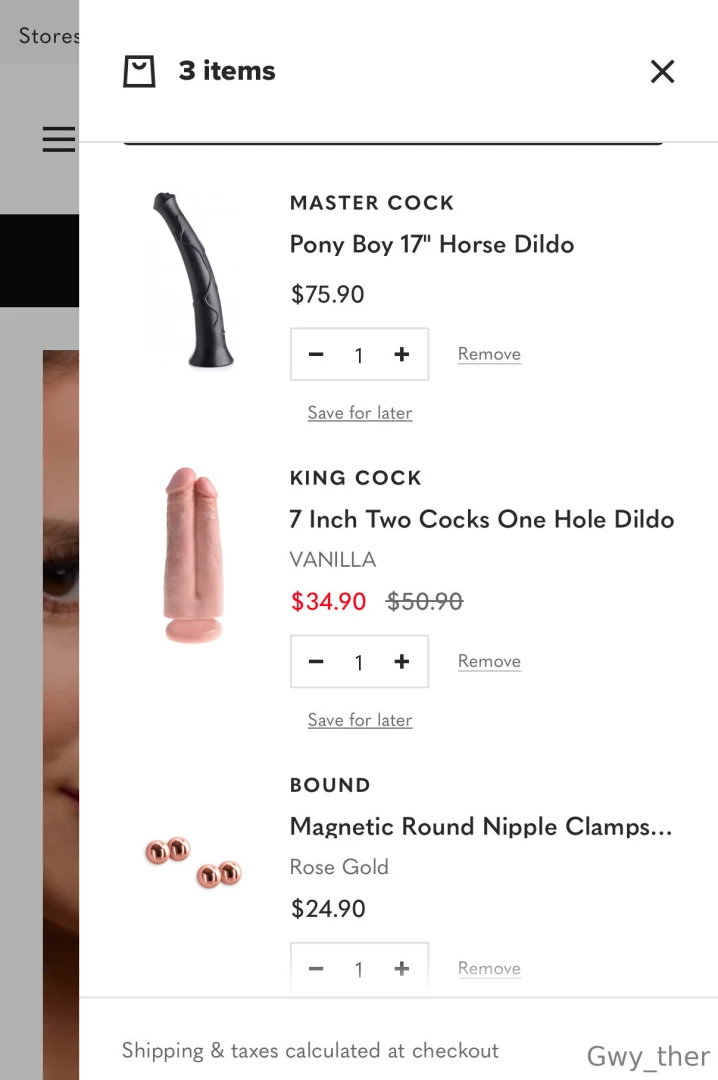The height and width of the screenshot is (1080, 718).
Task: Open the Stores link in the header
Action: [49, 35]
